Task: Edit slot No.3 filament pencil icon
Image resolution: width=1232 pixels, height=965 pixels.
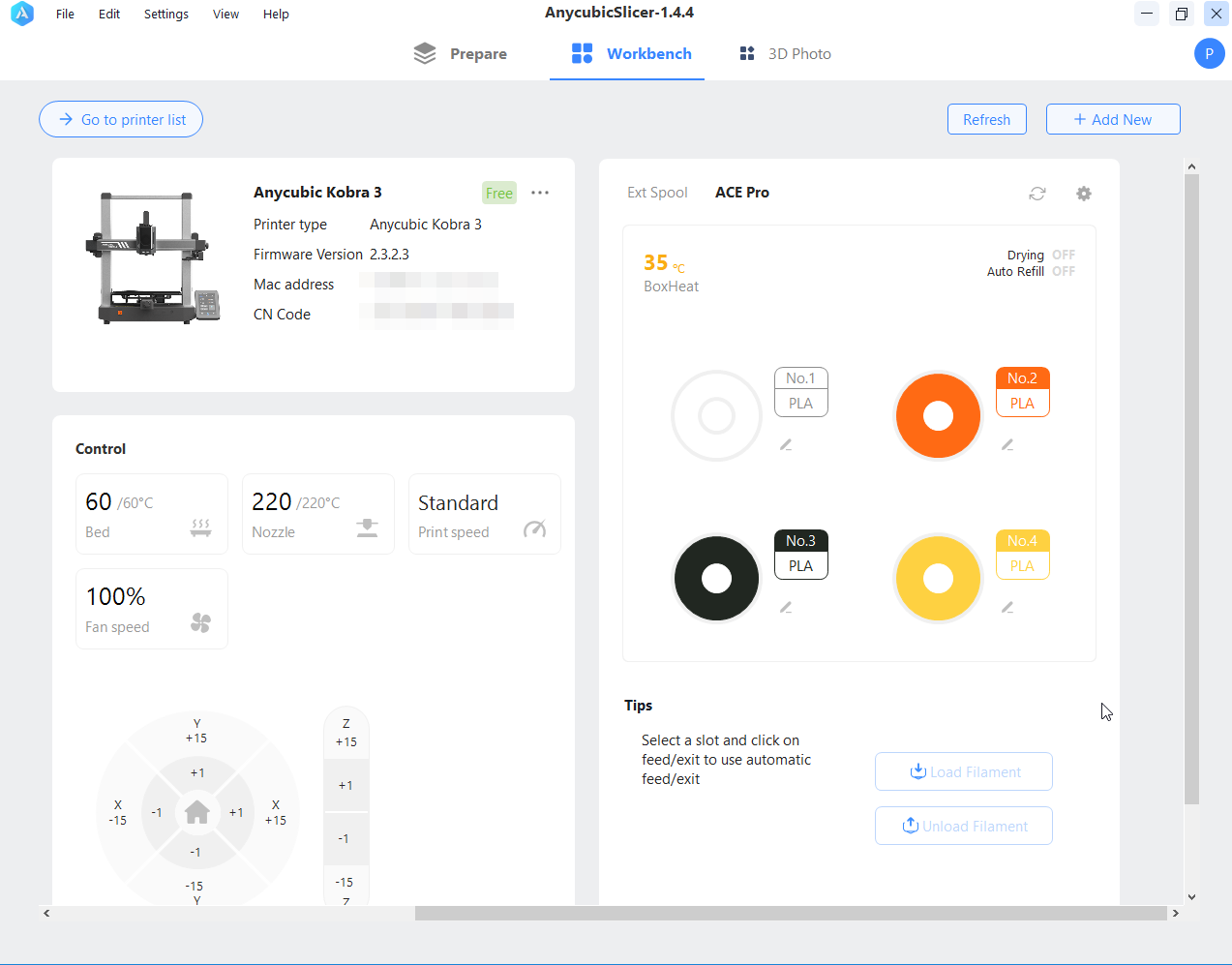Action: pos(786,607)
